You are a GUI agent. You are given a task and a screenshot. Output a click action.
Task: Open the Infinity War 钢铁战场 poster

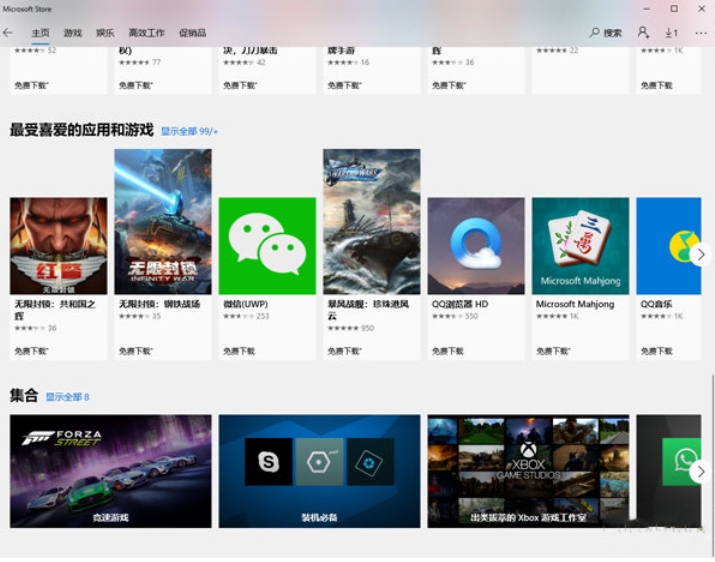tap(163, 221)
